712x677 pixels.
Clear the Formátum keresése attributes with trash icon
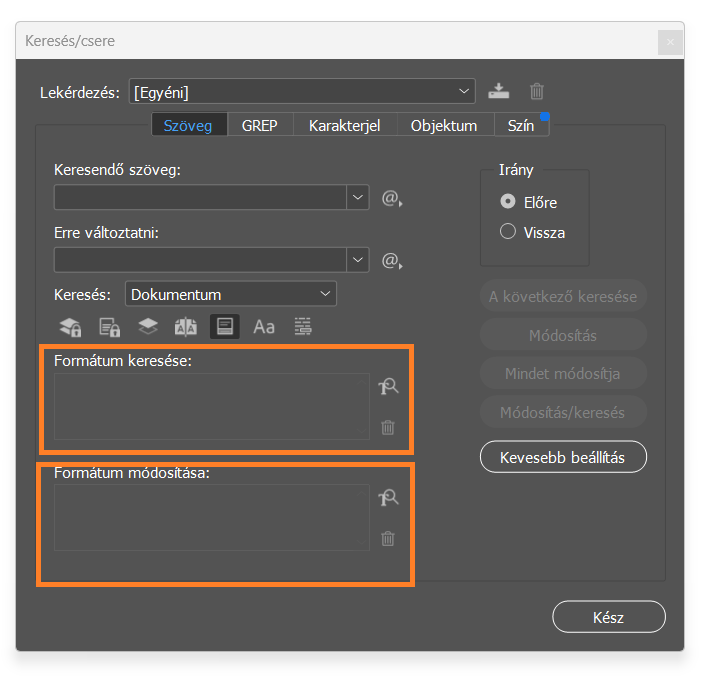tap(388, 427)
